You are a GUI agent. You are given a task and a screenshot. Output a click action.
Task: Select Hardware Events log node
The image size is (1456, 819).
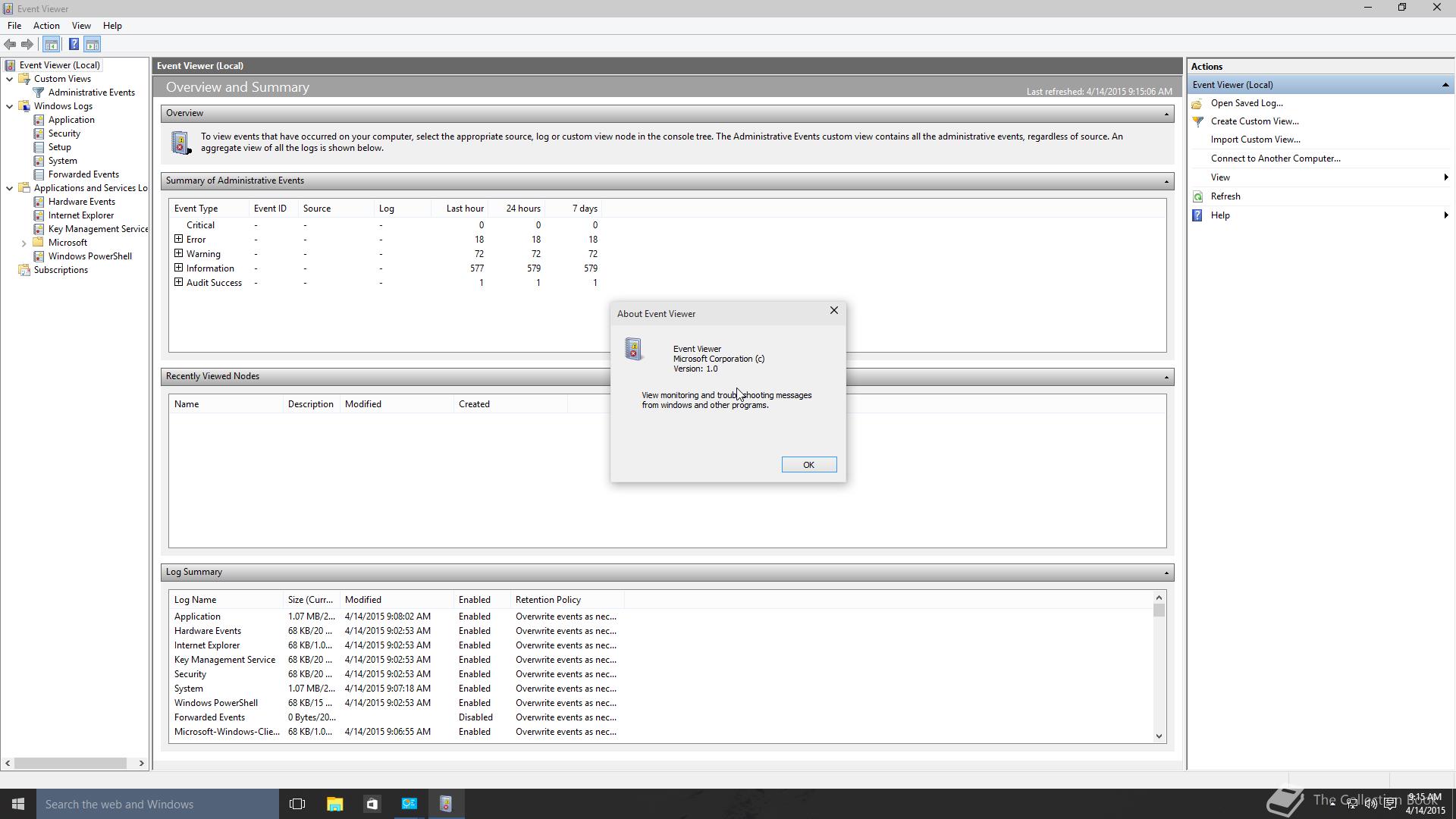[81, 202]
